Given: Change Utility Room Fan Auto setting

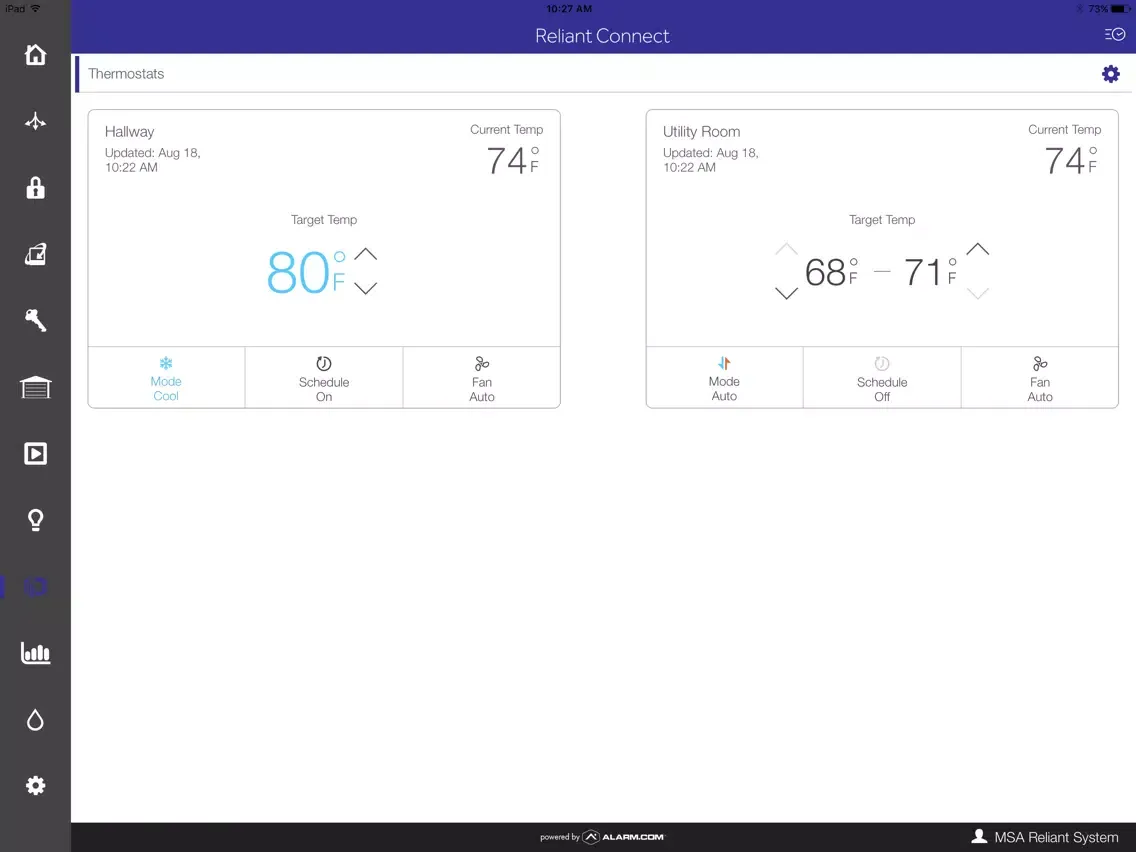Looking at the screenshot, I should tap(1040, 378).
